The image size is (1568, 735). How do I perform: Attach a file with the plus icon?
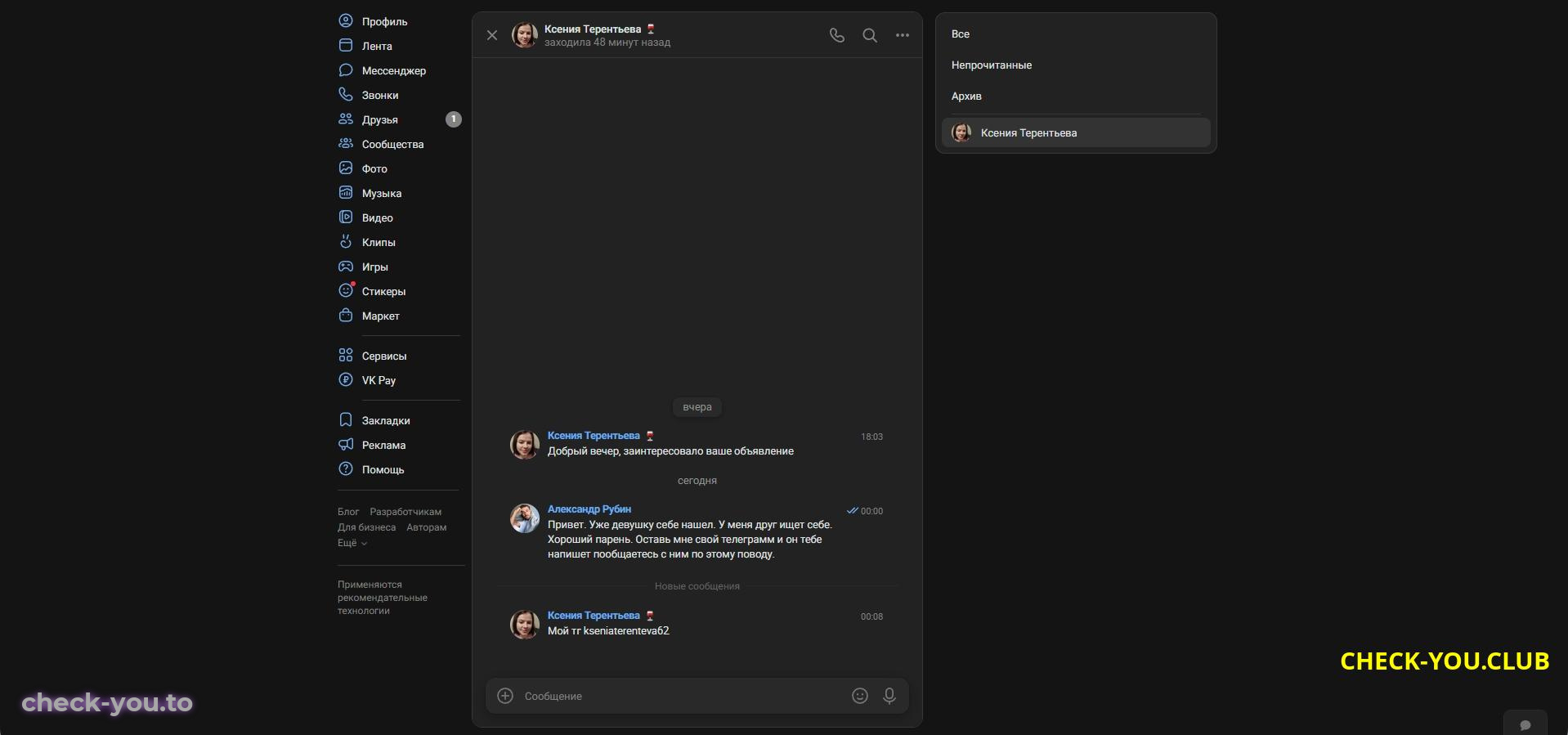505,696
